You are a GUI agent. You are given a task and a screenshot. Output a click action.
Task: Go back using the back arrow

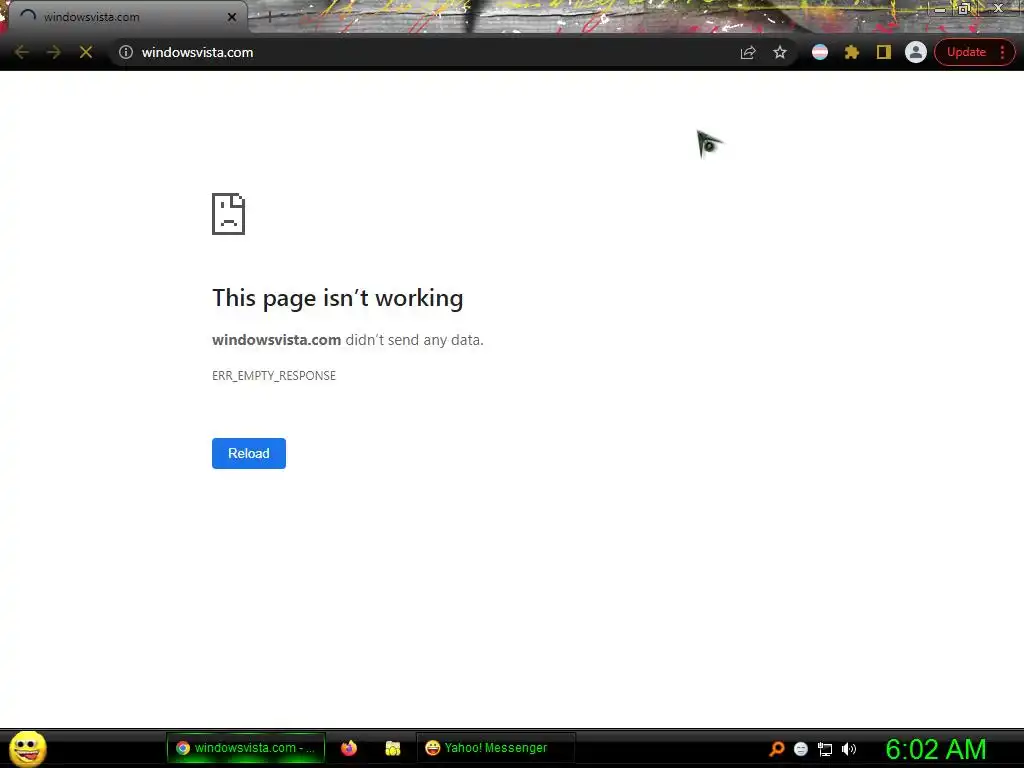(22, 52)
